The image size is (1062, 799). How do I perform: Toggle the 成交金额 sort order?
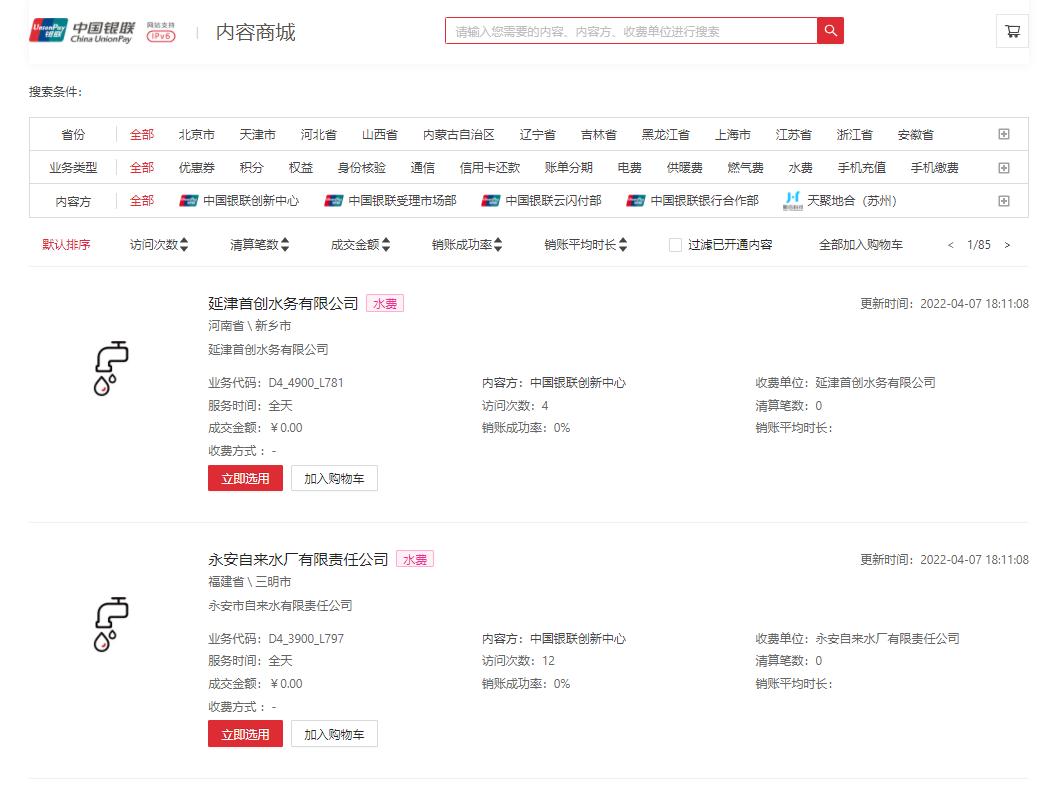point(387,243)
